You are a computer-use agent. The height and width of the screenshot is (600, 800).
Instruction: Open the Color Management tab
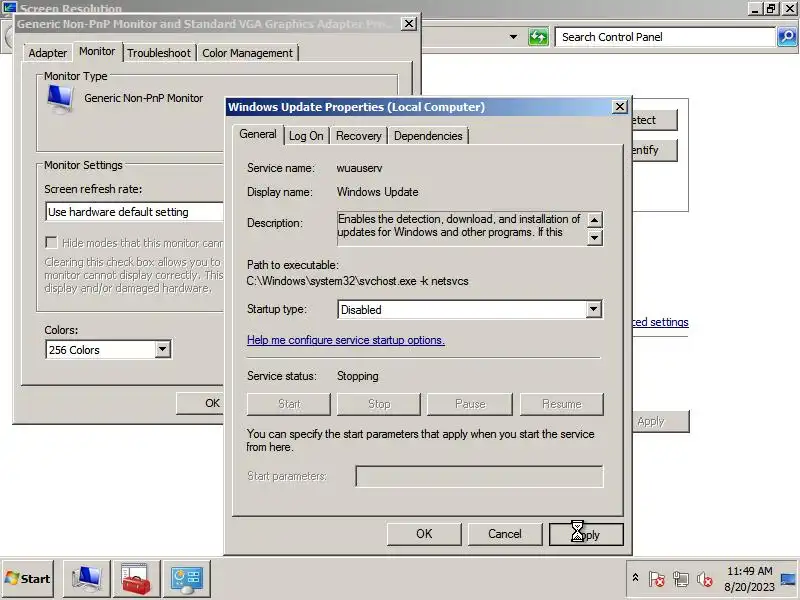click(247, 53)
